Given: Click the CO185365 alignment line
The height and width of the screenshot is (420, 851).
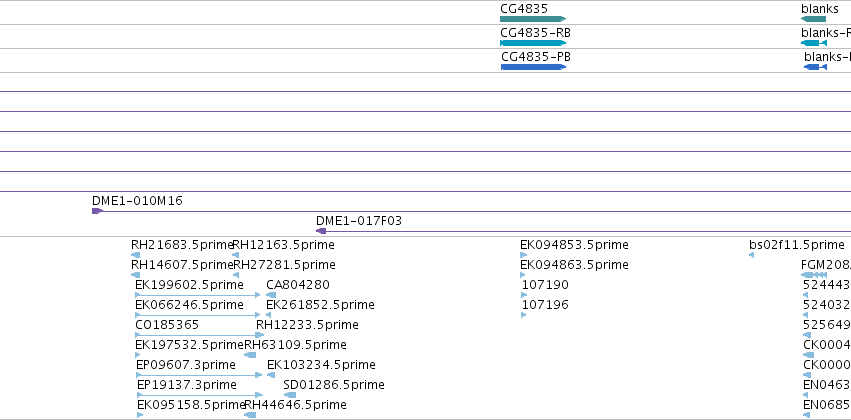Looking at the screenshot, I should tap(200, 335).
